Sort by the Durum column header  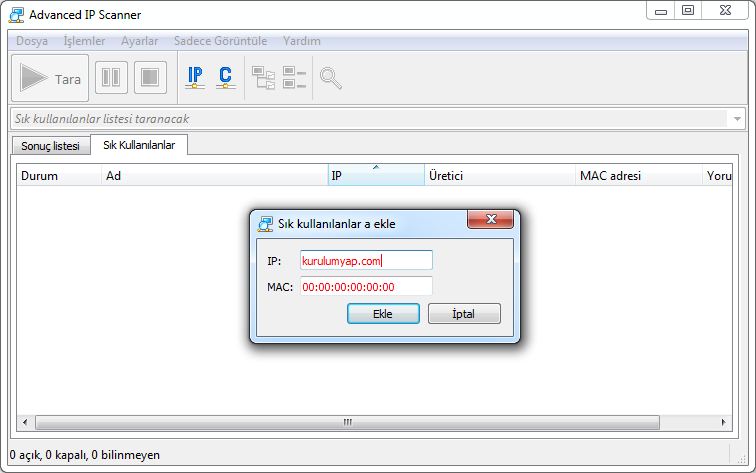coord(59,176)
